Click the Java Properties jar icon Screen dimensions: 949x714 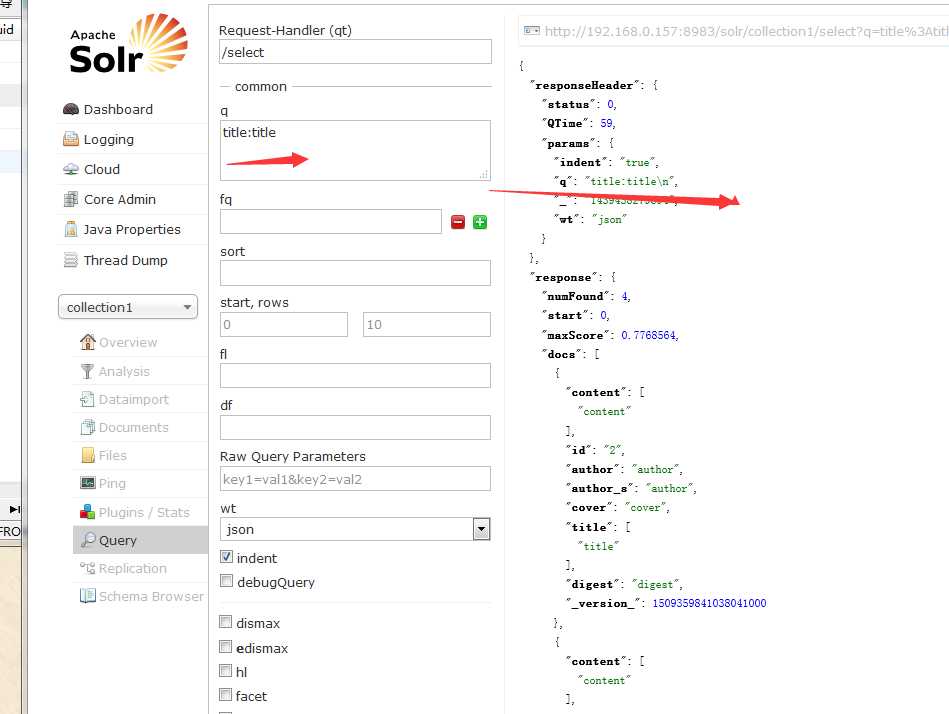[x=71, y=229]
